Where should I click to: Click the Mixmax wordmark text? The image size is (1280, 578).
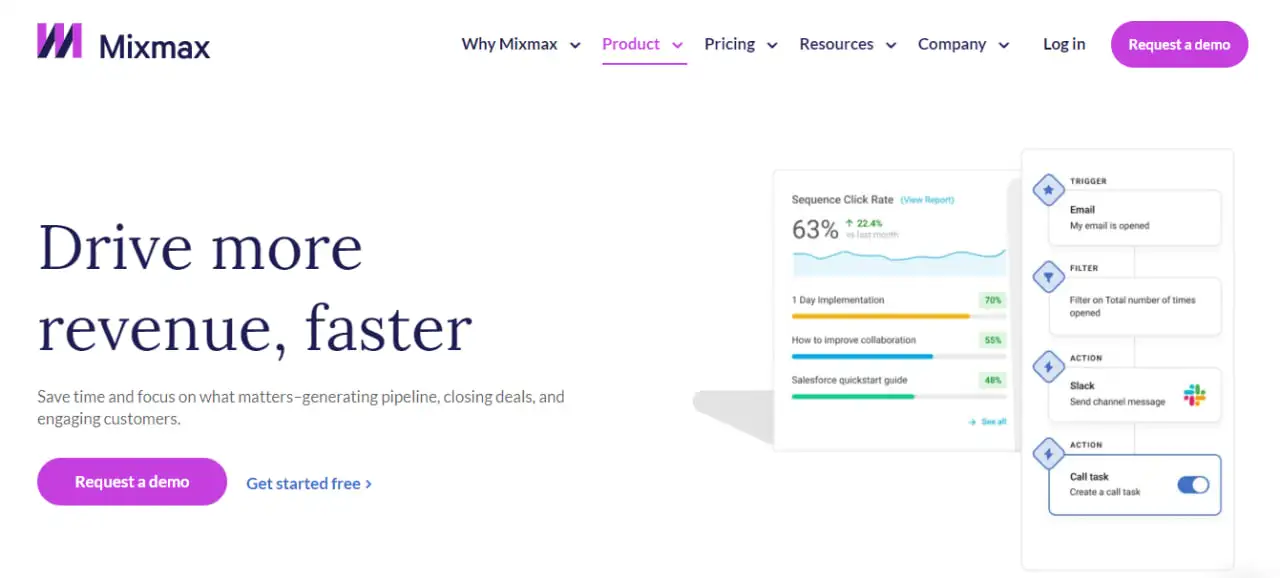click(x=155, y=46)
